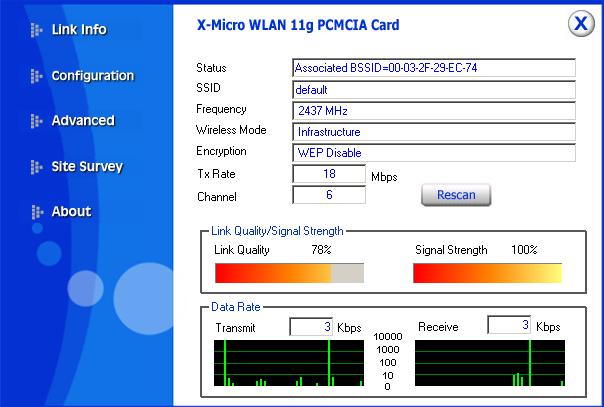This screenshot has width=604, height=407.
Task: Click the Receive data rate graph
Action: pyautogui.click(x=490, y=363)
